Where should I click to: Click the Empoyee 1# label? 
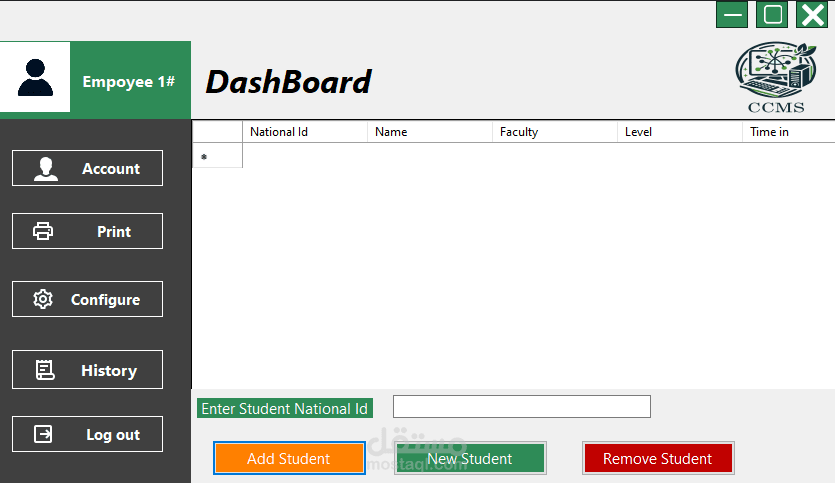tap(129, 81)
